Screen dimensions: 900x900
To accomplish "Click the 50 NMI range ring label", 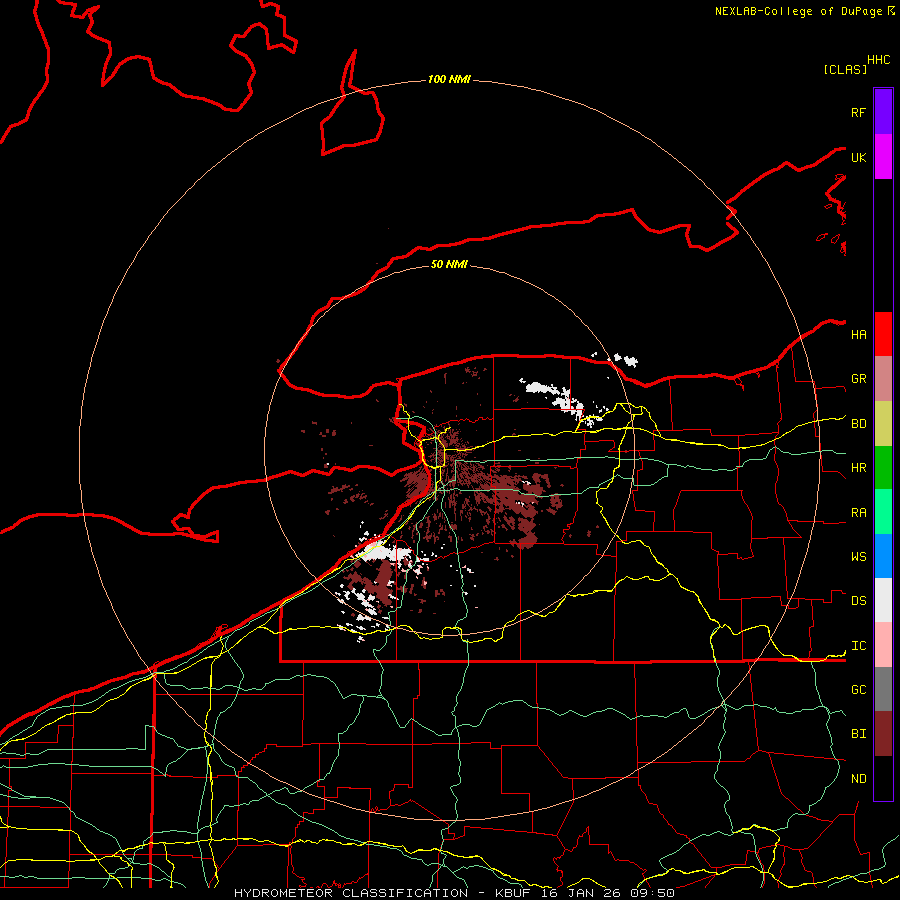I will coord(449,264).
